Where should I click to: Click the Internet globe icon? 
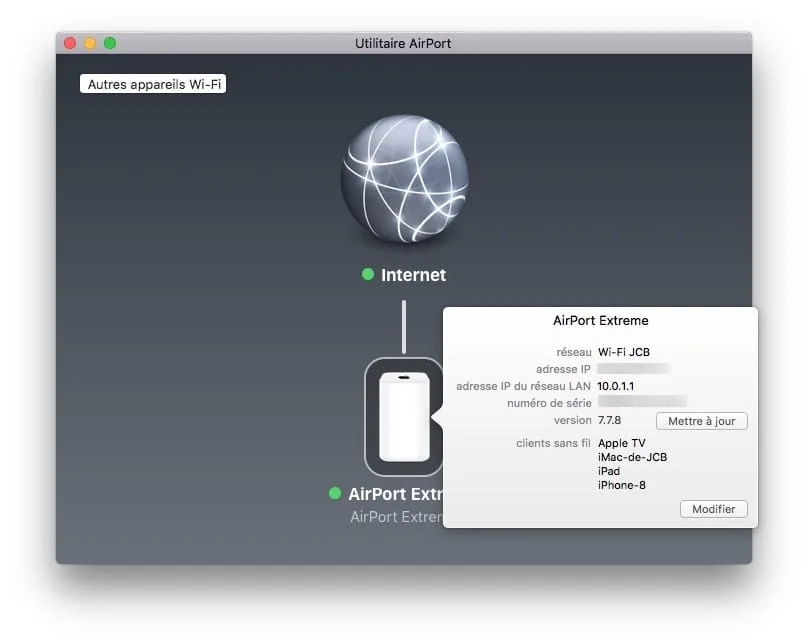pos(404,178)
